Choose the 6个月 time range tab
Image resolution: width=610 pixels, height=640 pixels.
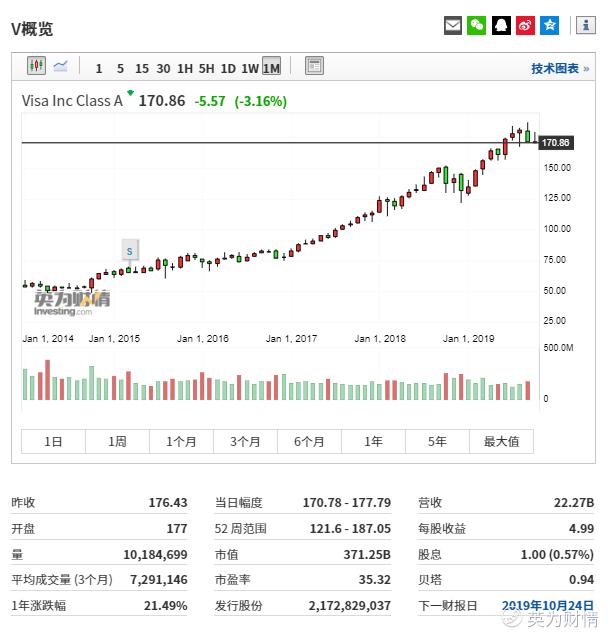309,441
